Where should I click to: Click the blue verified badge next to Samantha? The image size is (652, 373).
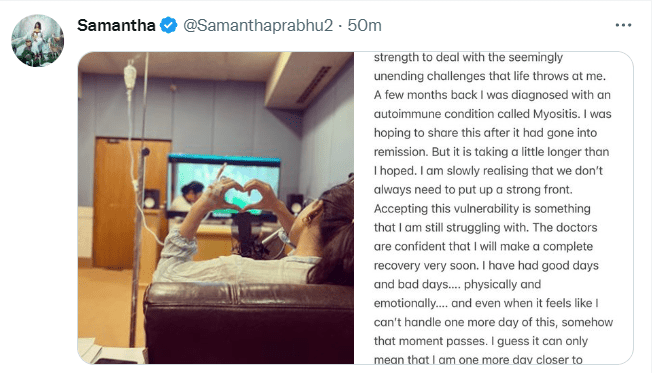tap(168, 25)
